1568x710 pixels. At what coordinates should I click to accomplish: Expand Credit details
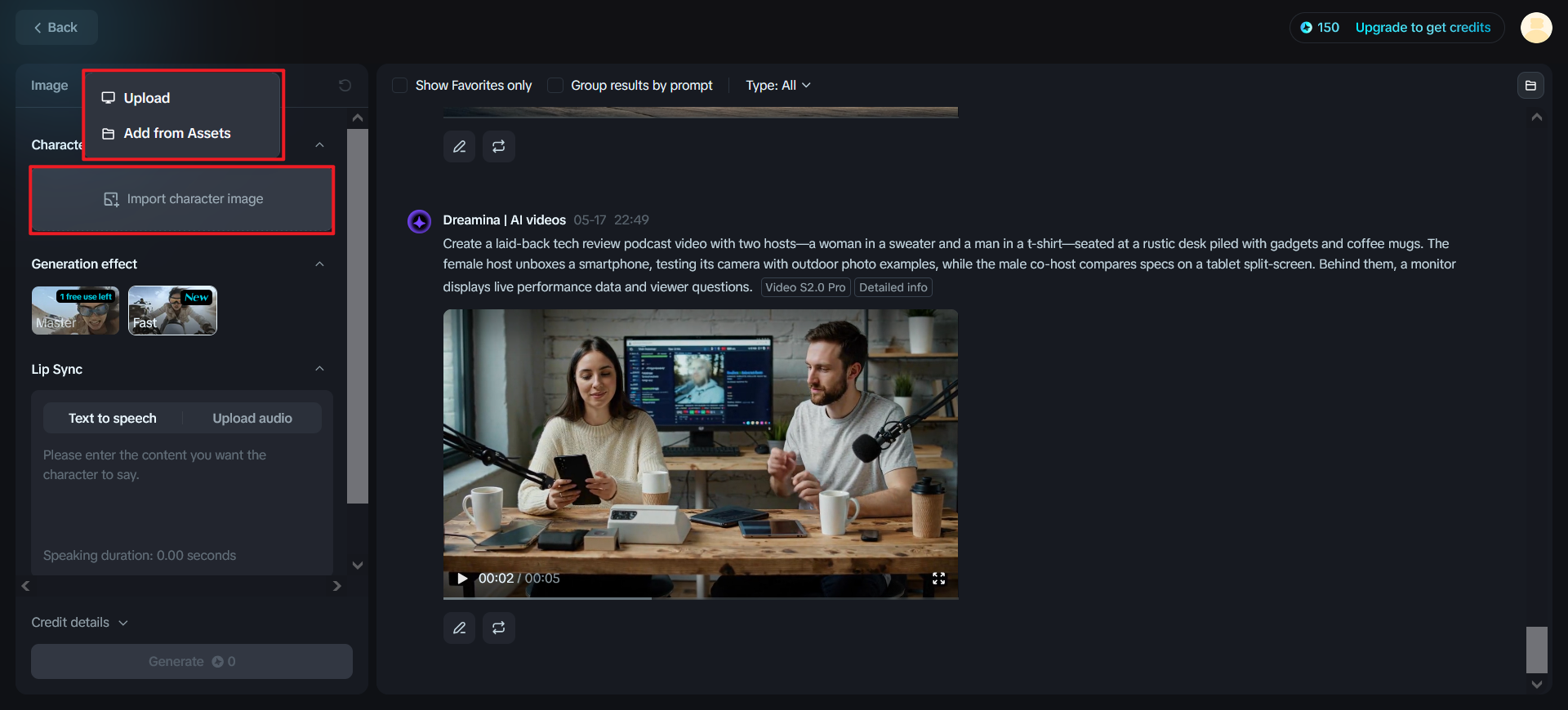click(x=80, y=623)
